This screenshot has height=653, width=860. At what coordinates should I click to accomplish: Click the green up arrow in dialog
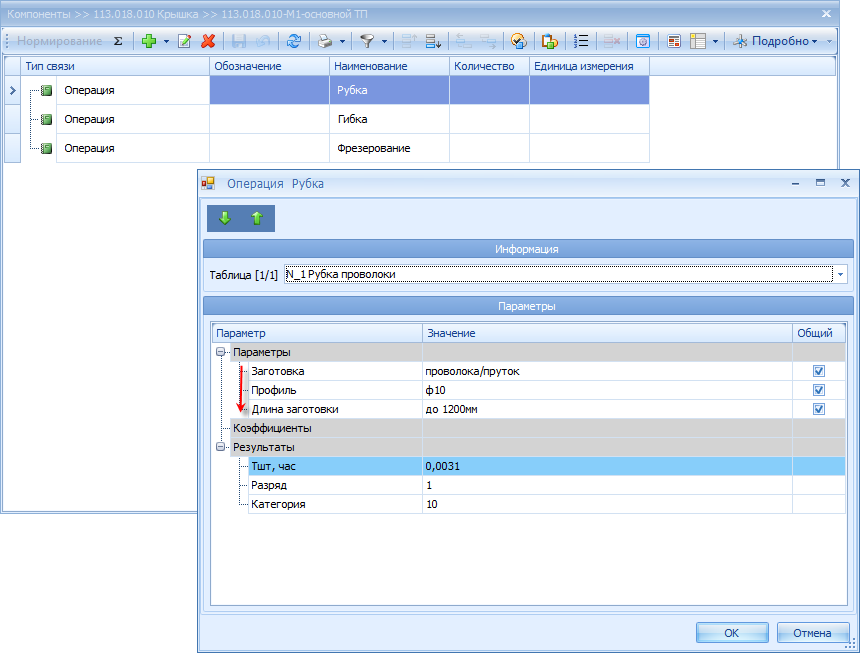pyautogui.click(x=257, y=218)
